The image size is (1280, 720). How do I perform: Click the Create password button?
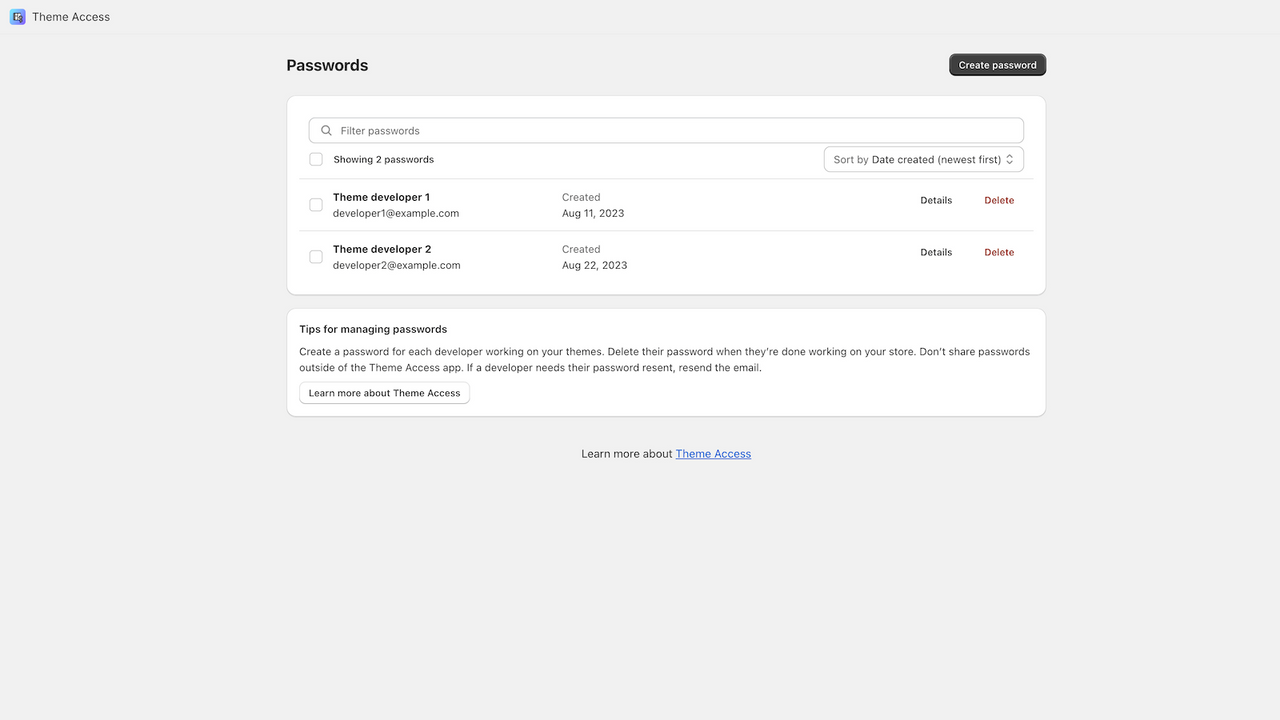tap(997, 64)
